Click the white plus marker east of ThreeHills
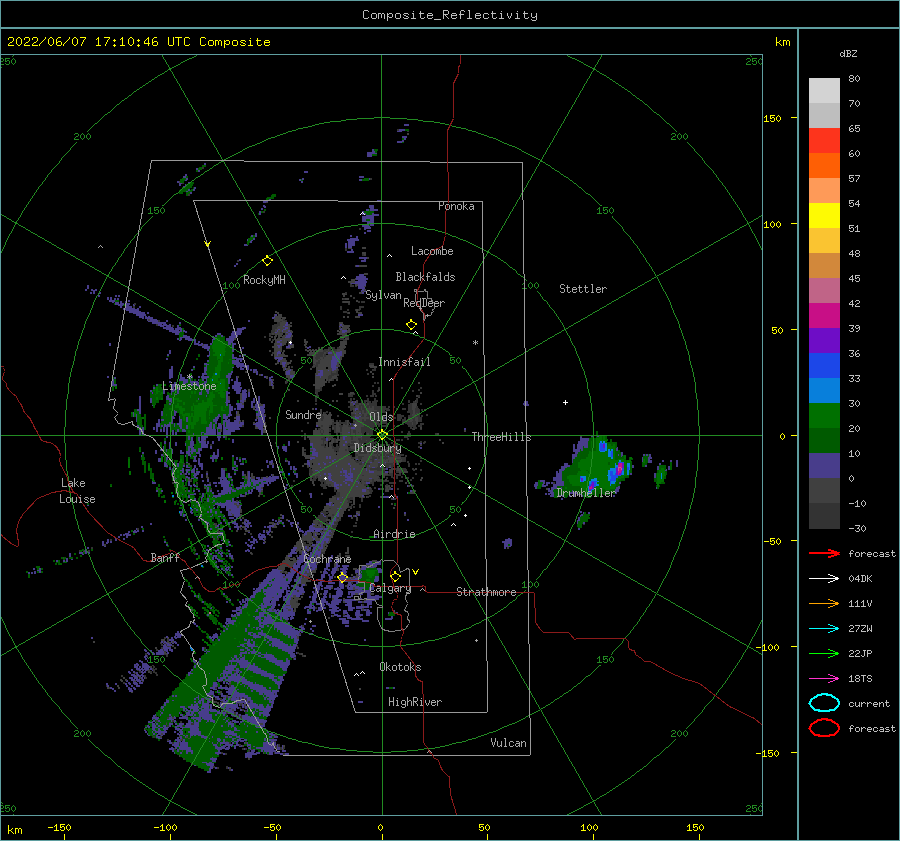 pos(565,402)
